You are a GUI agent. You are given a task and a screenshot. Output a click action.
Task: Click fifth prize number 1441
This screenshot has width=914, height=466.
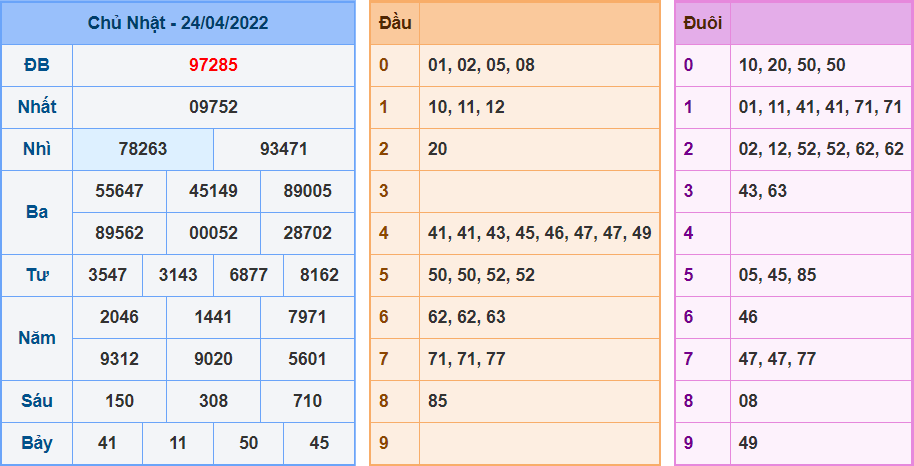coord(213,317)
